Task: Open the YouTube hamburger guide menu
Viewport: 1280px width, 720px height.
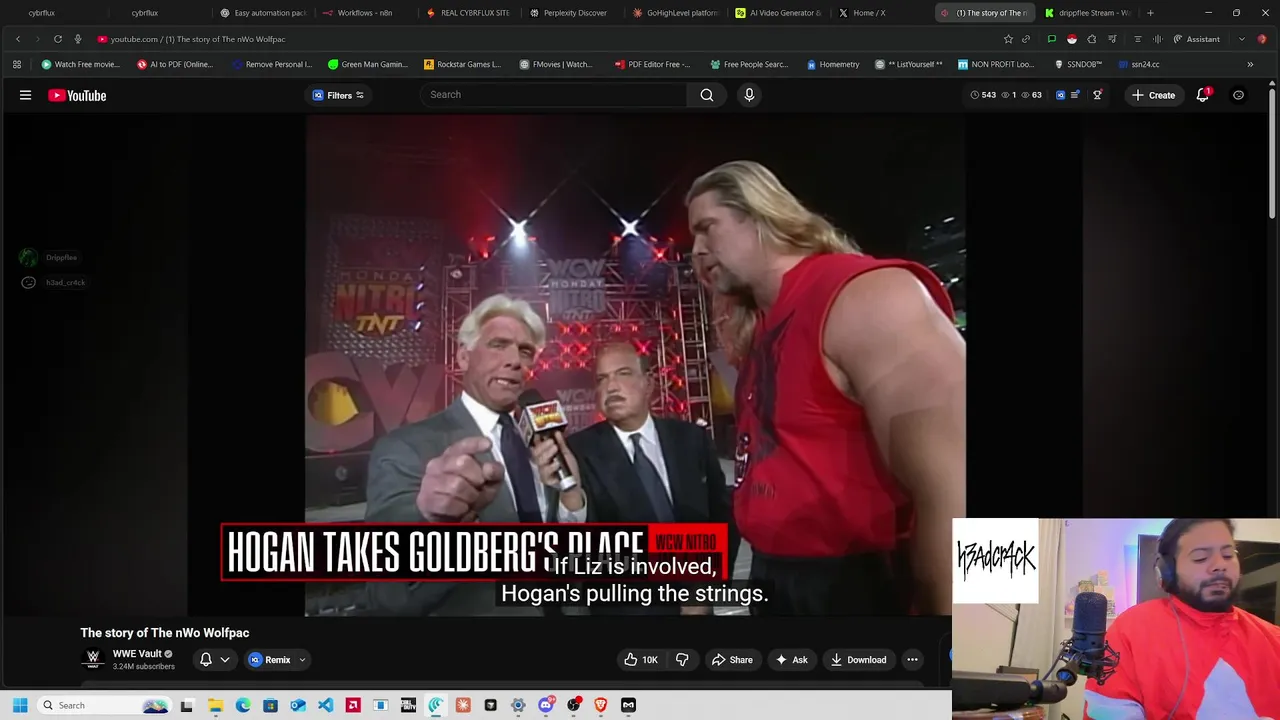Action: tap(25, 95)
